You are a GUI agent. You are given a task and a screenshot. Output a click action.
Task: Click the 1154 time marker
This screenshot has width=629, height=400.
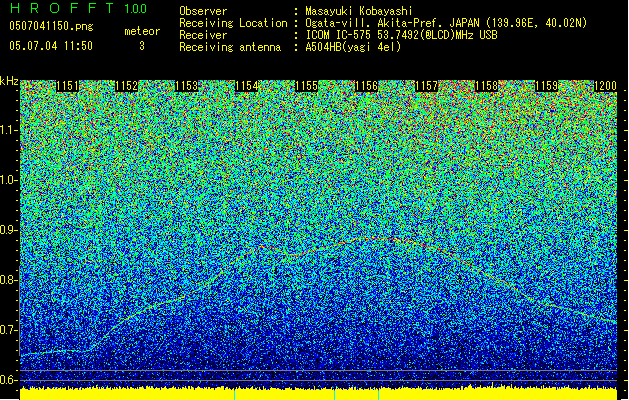click(246, 86)
